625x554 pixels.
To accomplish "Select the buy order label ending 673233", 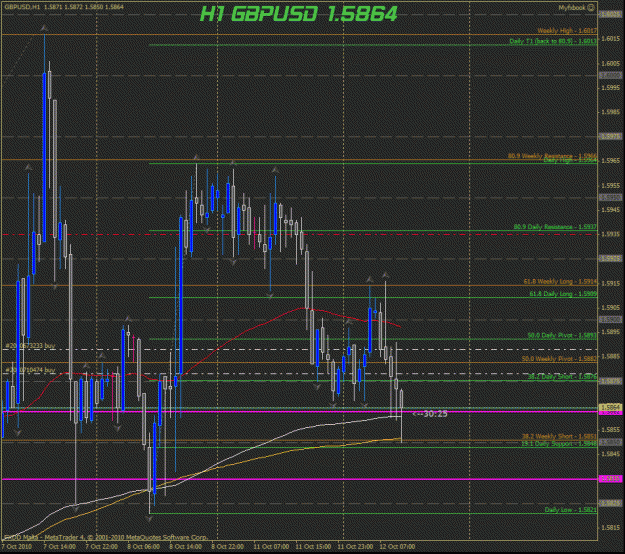I will 31,346.
